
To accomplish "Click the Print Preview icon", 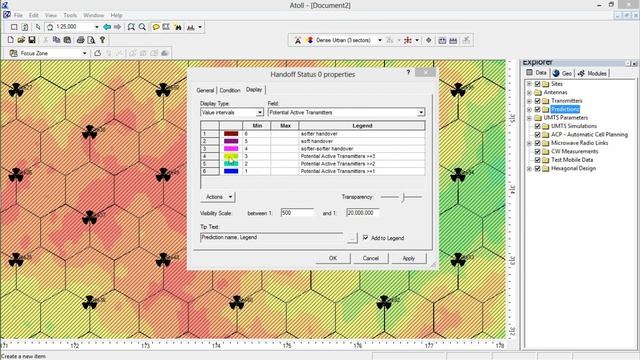I will tap(91, 40).
